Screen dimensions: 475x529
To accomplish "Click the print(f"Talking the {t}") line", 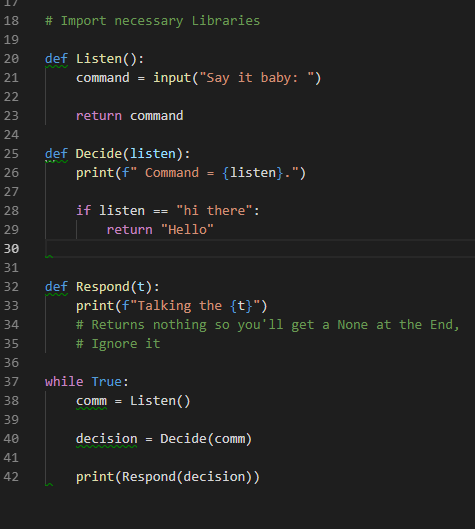I will pyautogui.click(x=171, y=306).
